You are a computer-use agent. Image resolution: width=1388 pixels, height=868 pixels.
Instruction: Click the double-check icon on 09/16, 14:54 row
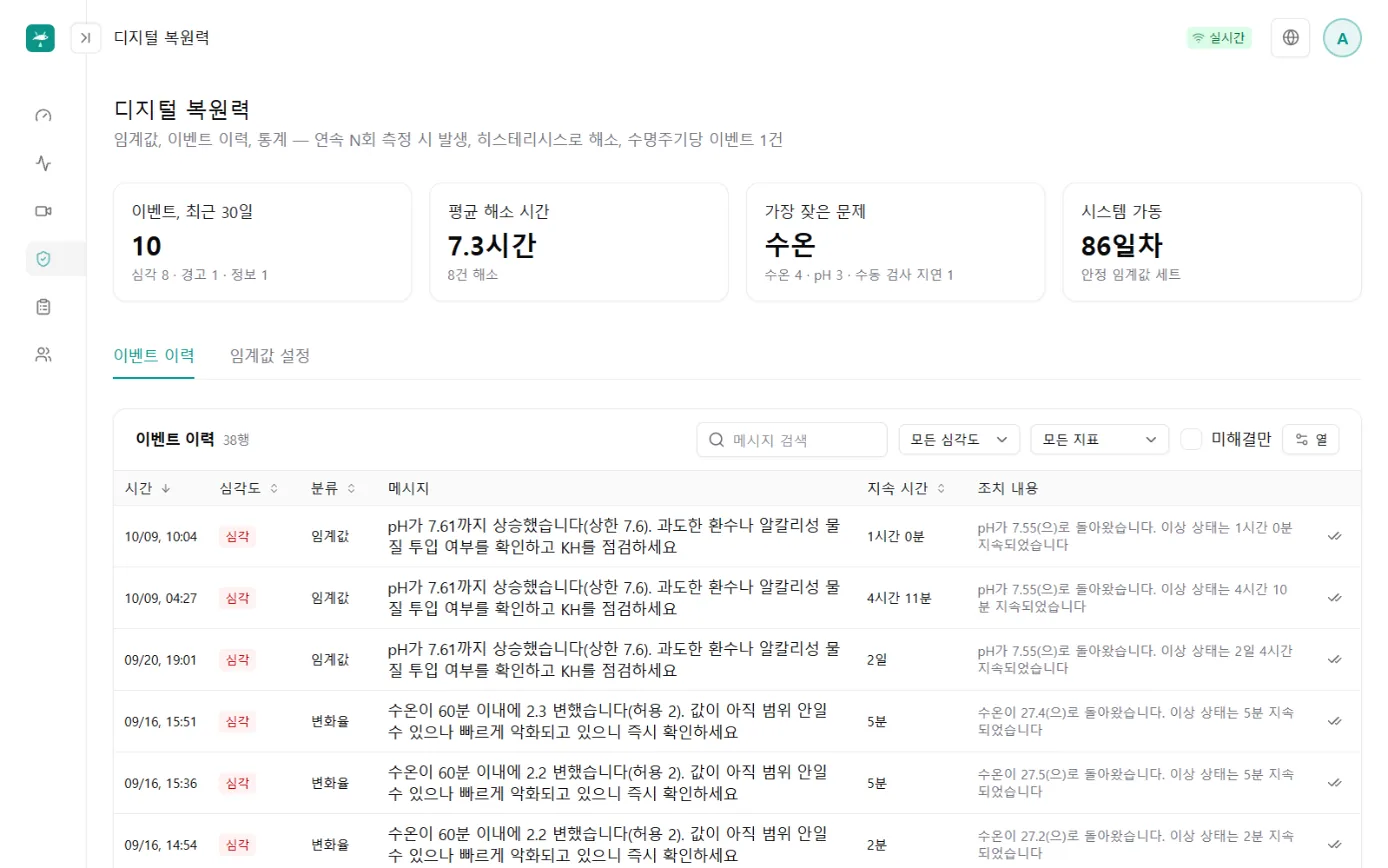(x=1334, y=845)
